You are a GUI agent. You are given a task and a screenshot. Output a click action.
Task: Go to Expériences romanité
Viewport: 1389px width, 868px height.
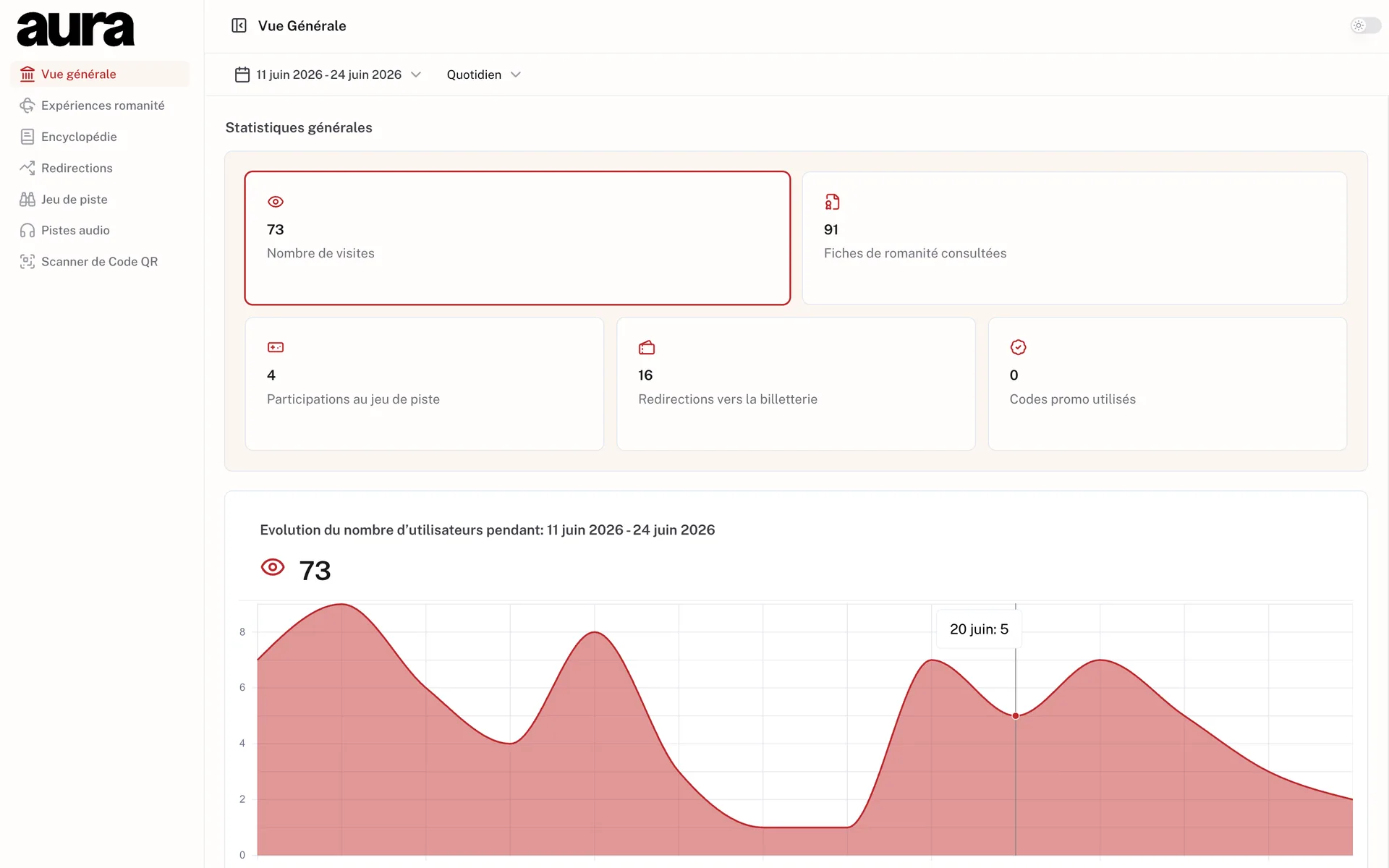coord(100,106)
